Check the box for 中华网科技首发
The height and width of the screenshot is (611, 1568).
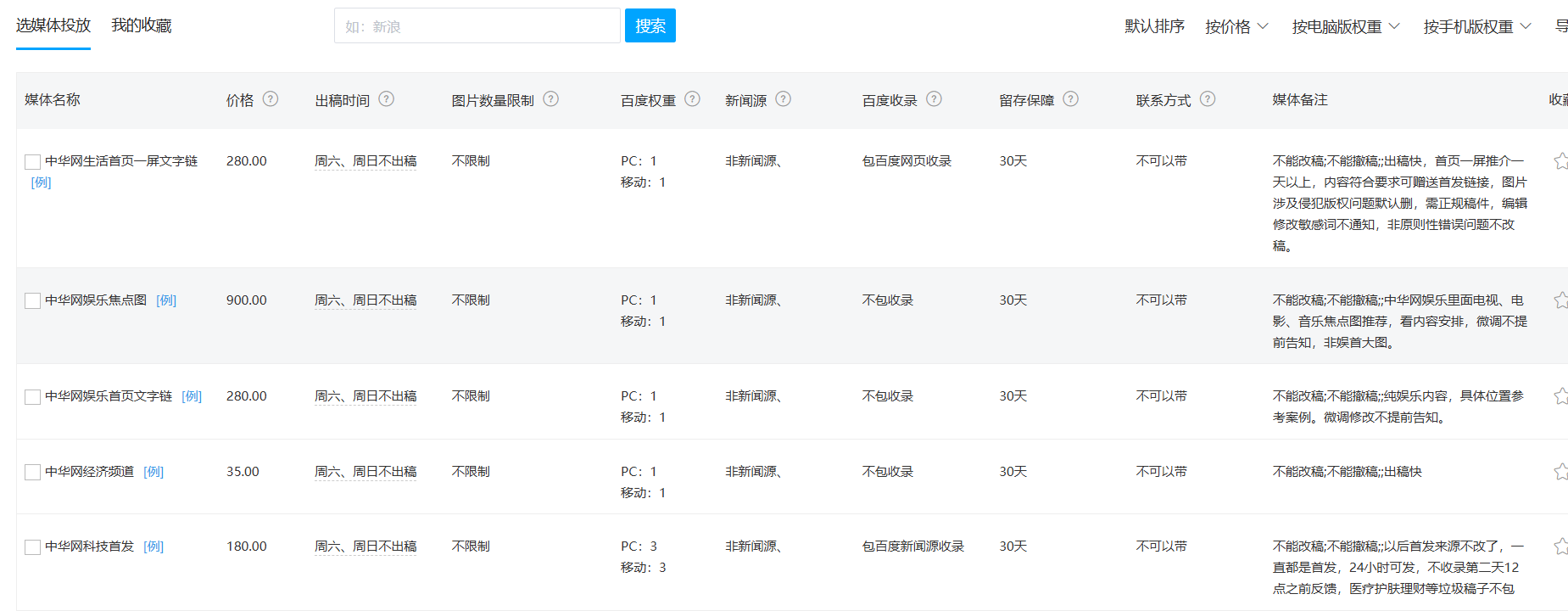[33, 547]
